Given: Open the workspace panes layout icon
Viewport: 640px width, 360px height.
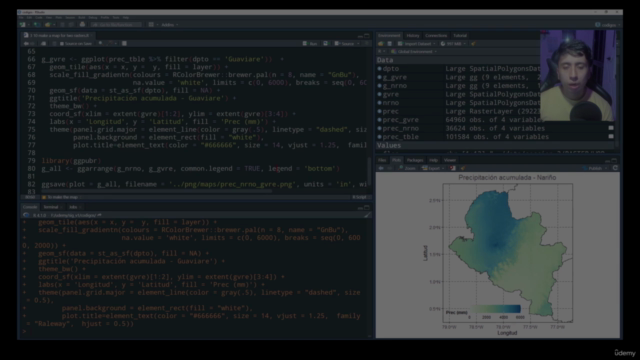Looking at the screenshot, I should (x=151, y=25).
